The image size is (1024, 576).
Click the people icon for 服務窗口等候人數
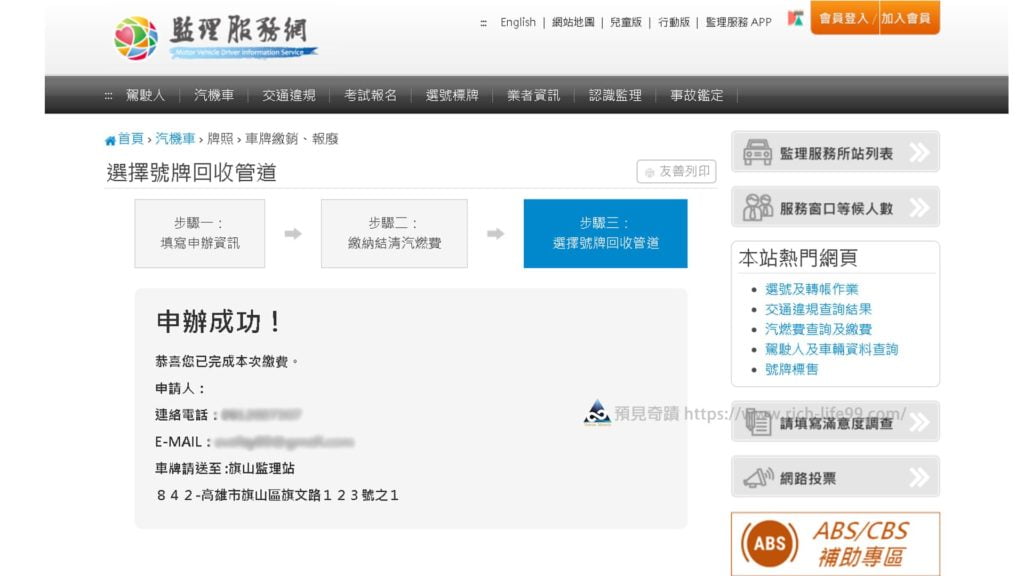pos(757,208)
